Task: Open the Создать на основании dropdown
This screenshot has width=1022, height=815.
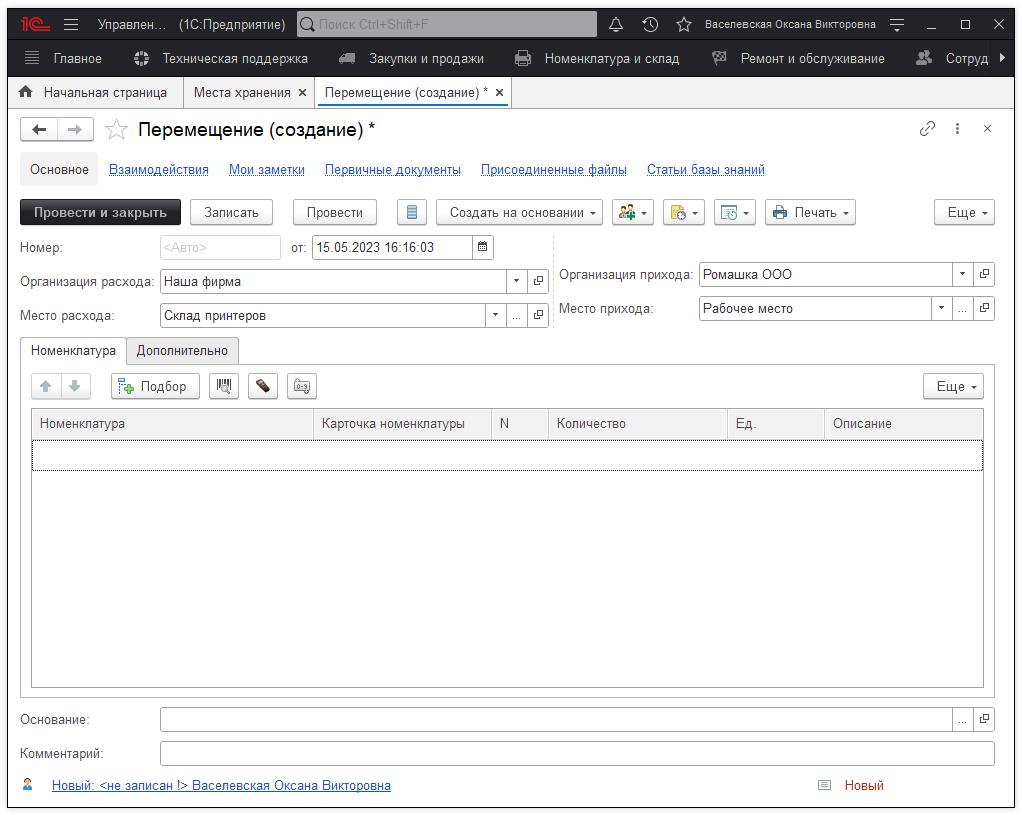Action: coord(519,212)
